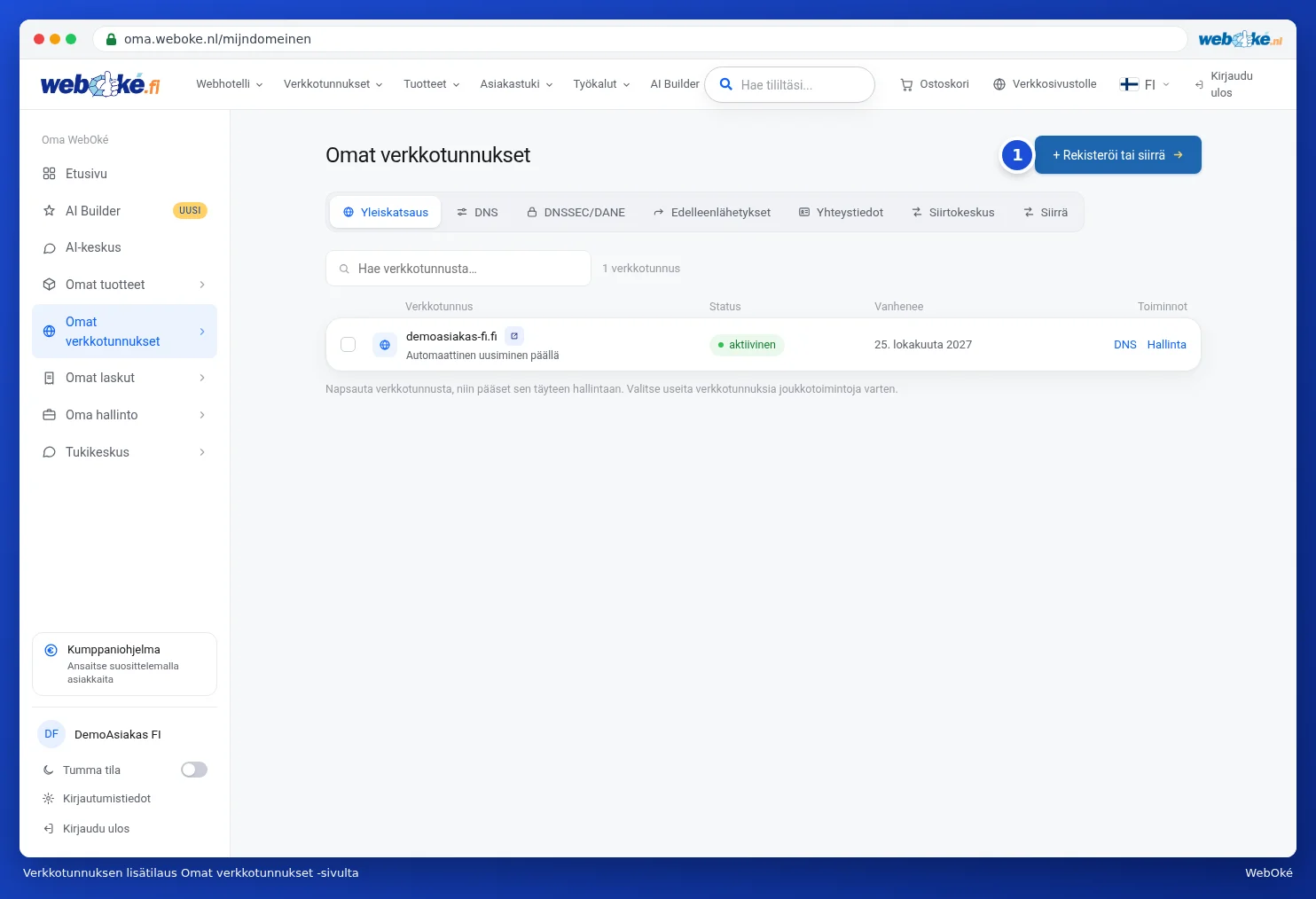
Task: Tick the checkbox for demoasiakas-fi.fi
Action: click(349, 345)
